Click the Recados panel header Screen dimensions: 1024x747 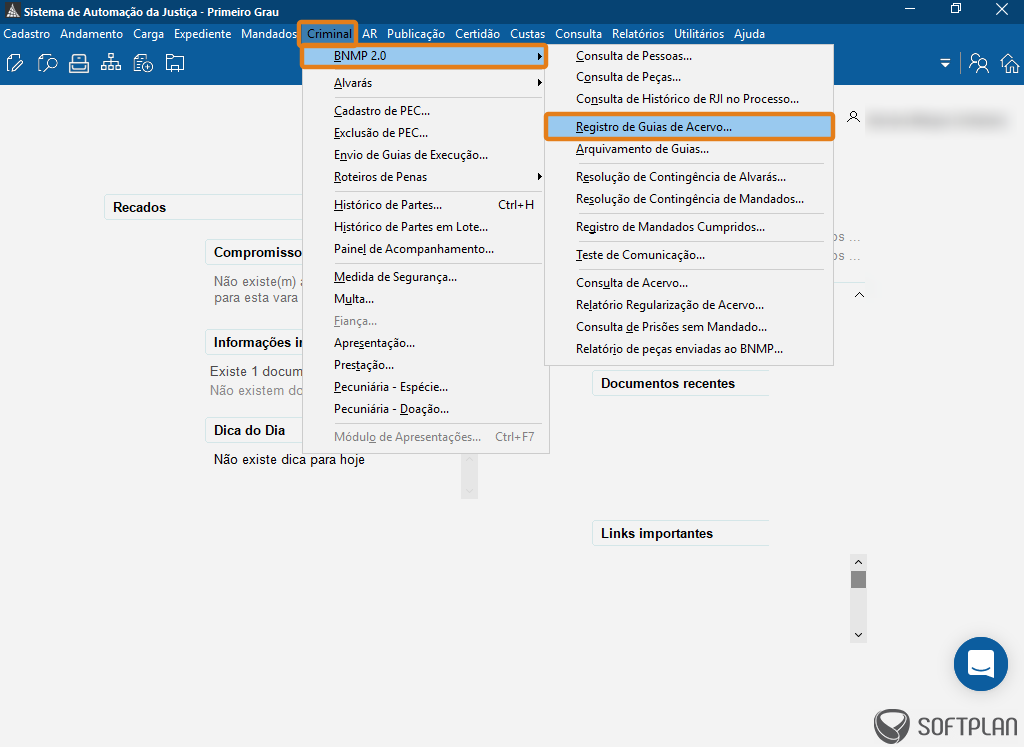pyautogui.click(x=203, y=208)
